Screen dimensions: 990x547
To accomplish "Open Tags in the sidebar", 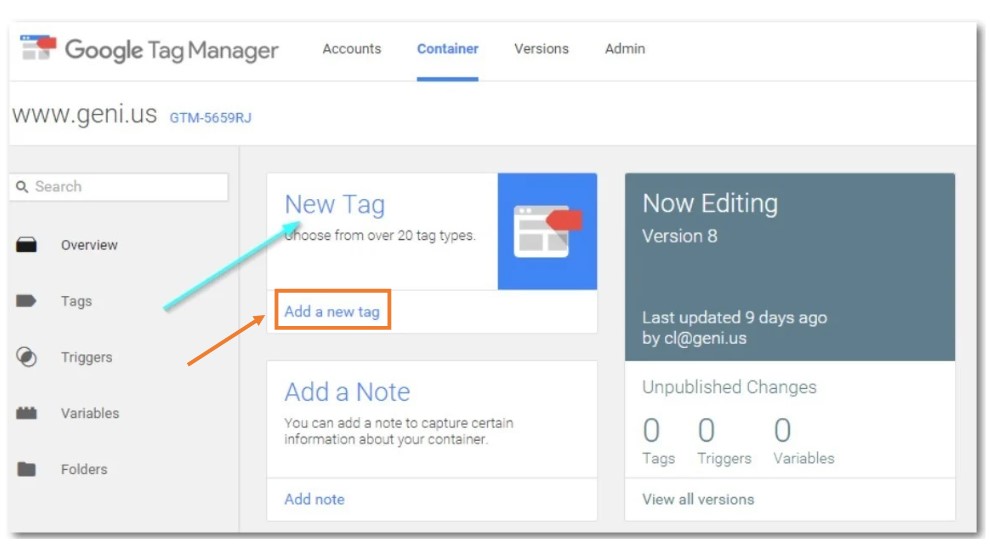I will 76,301.
